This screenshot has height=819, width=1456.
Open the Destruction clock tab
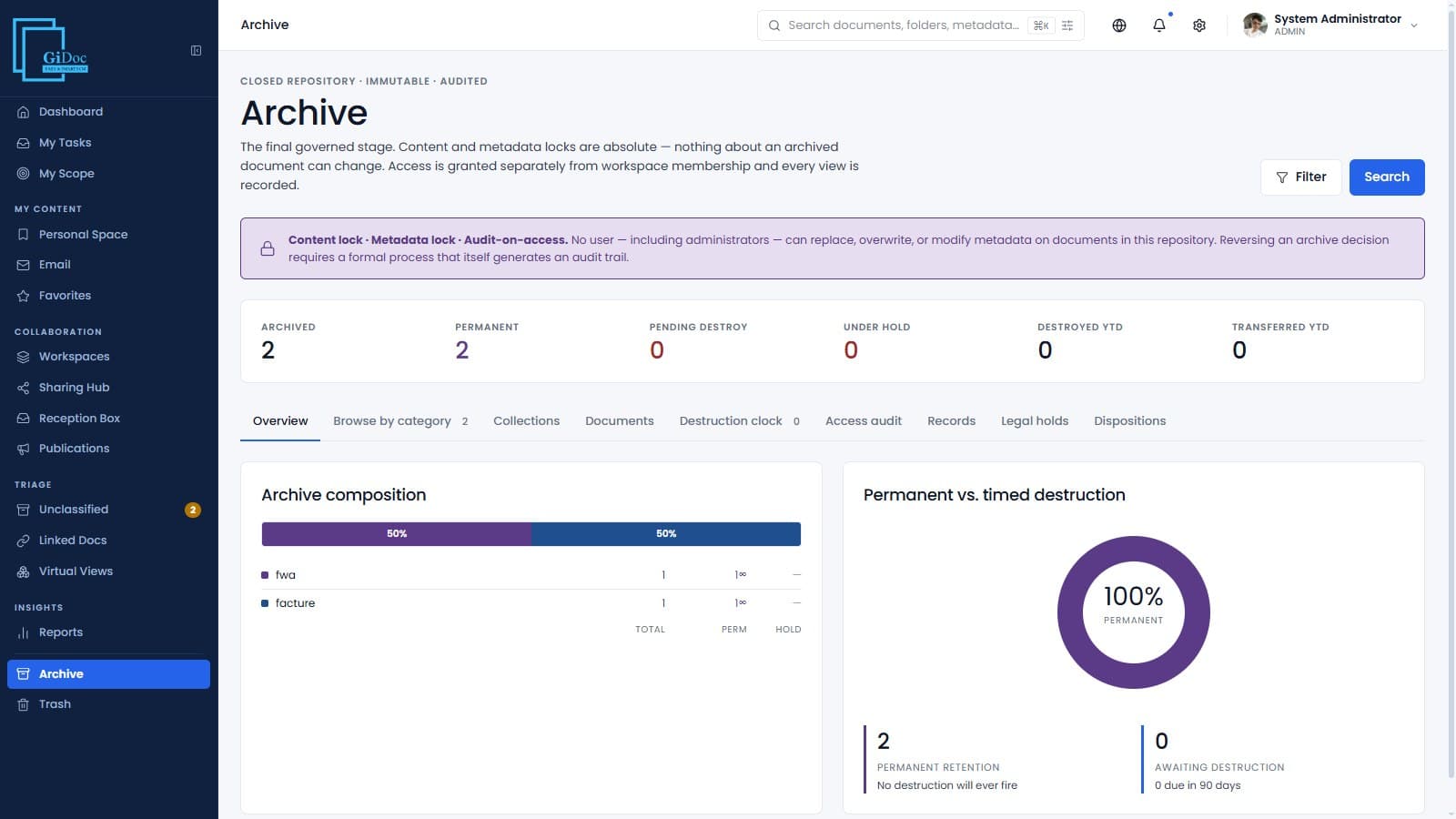(740, 421)
